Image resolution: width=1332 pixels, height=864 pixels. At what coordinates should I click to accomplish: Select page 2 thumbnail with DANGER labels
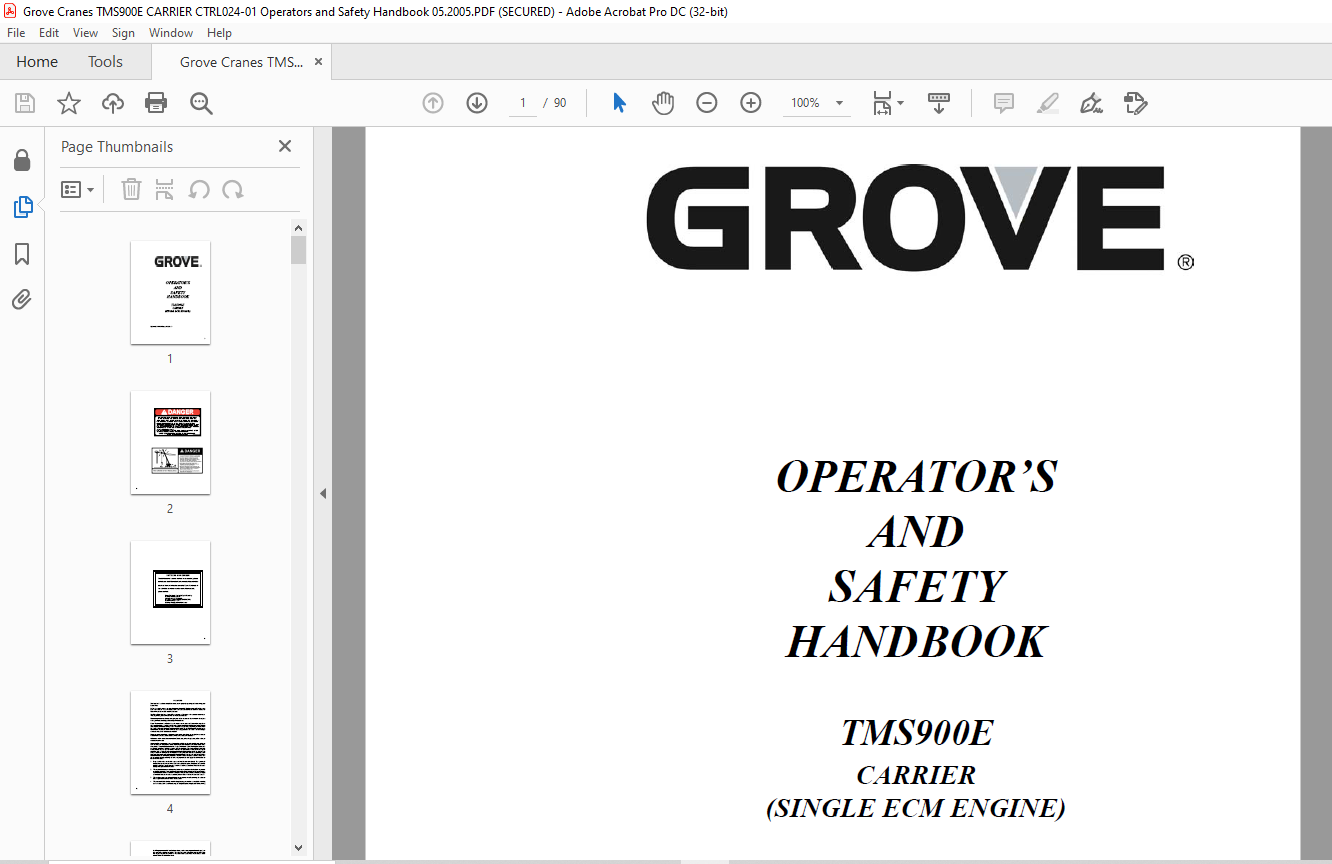coord(170,442)
